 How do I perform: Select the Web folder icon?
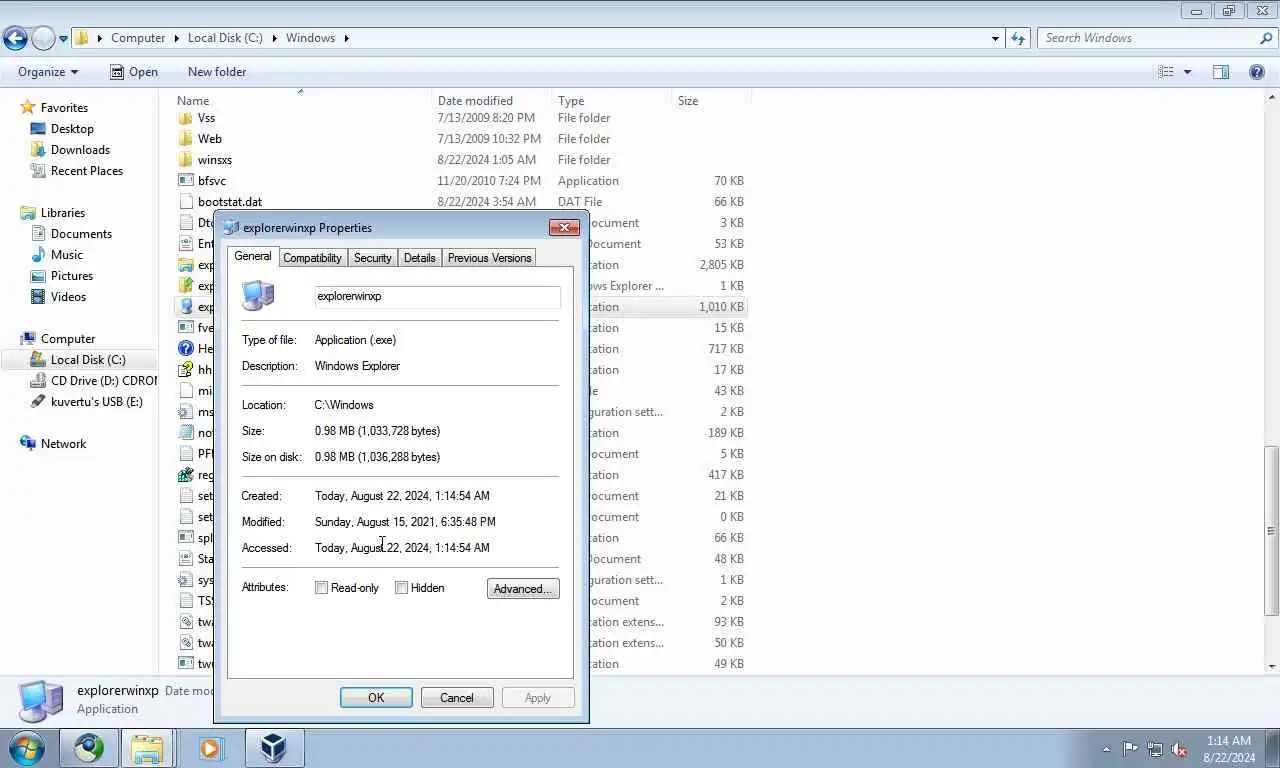pos(185,139)
